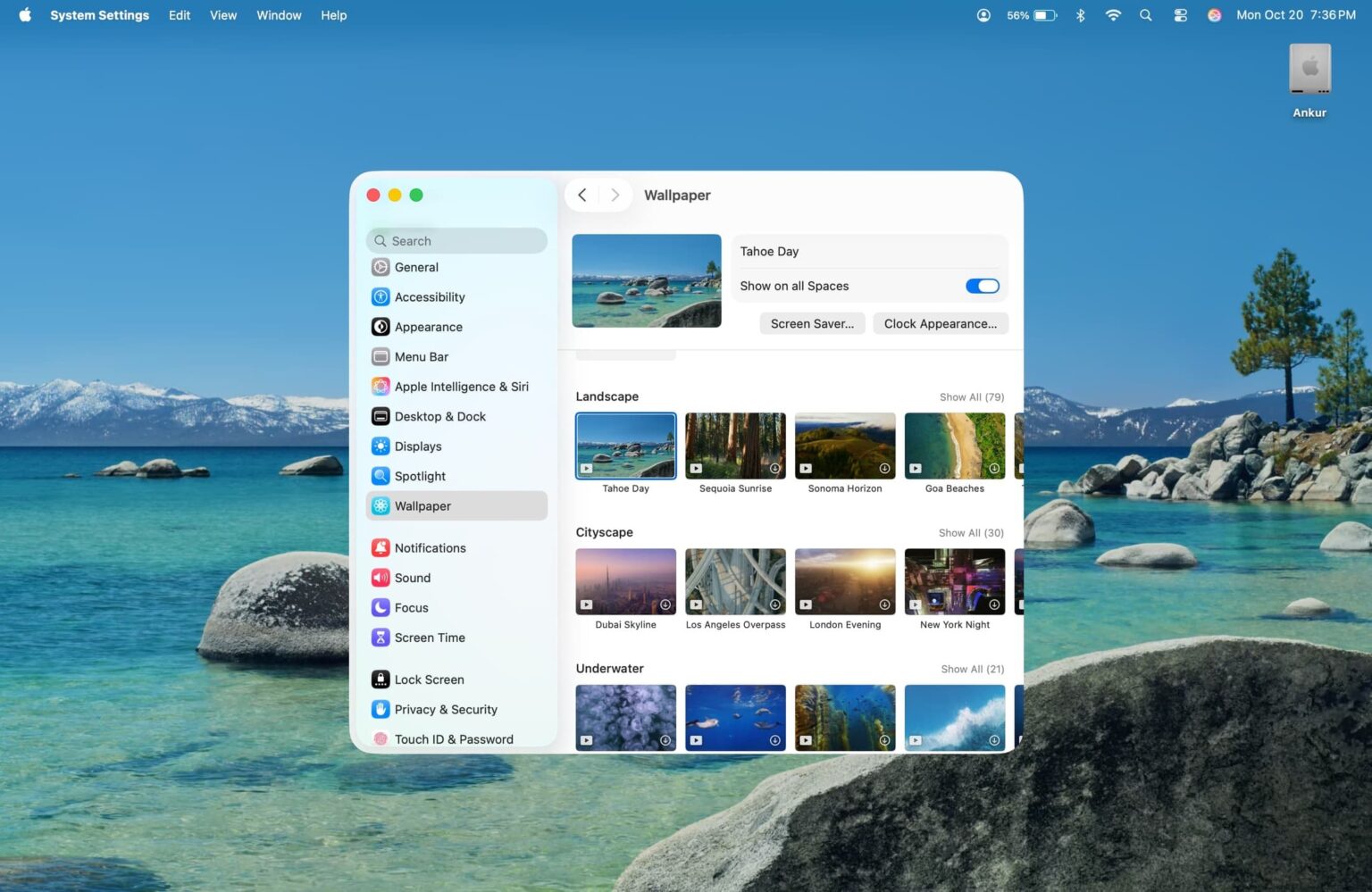Click Lock Screen sidebar icon
Image resolution: width=1372 pixels, height=892 pixels.
(381, 679)
